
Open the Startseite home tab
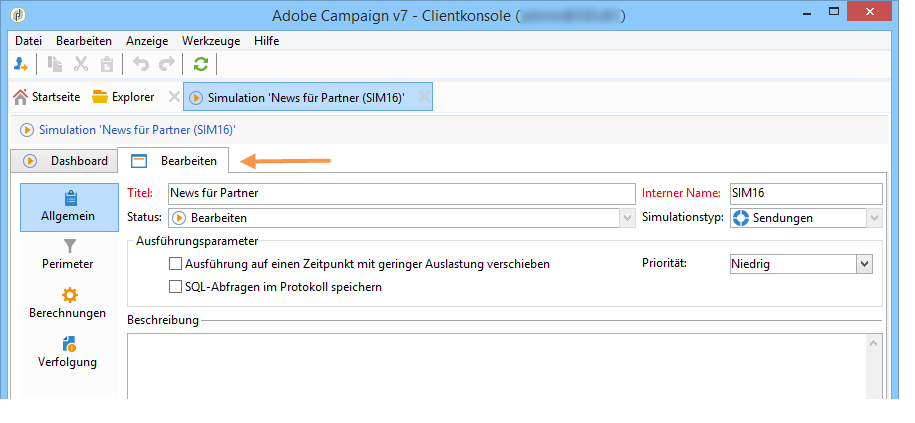pos(47,97)
